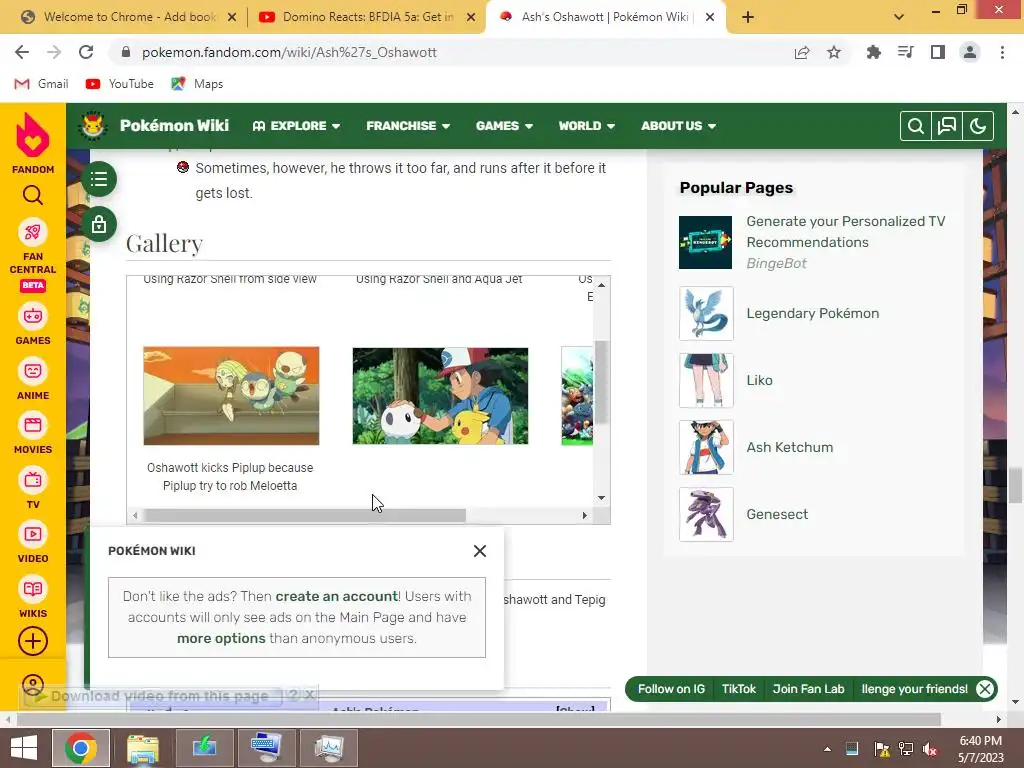Open the wiki Discuss chat icon
The width and height of the screenshot is (1024, 768).
(x=947, y=126)
